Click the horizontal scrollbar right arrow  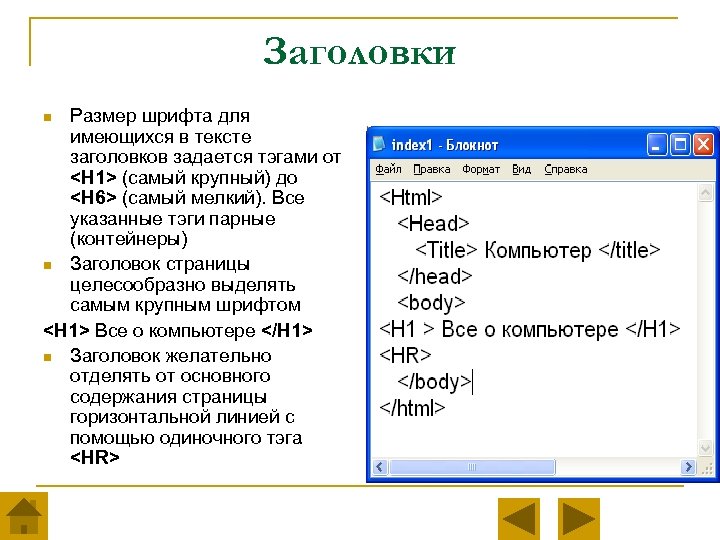pyautogui.click(x=687, y=467)
